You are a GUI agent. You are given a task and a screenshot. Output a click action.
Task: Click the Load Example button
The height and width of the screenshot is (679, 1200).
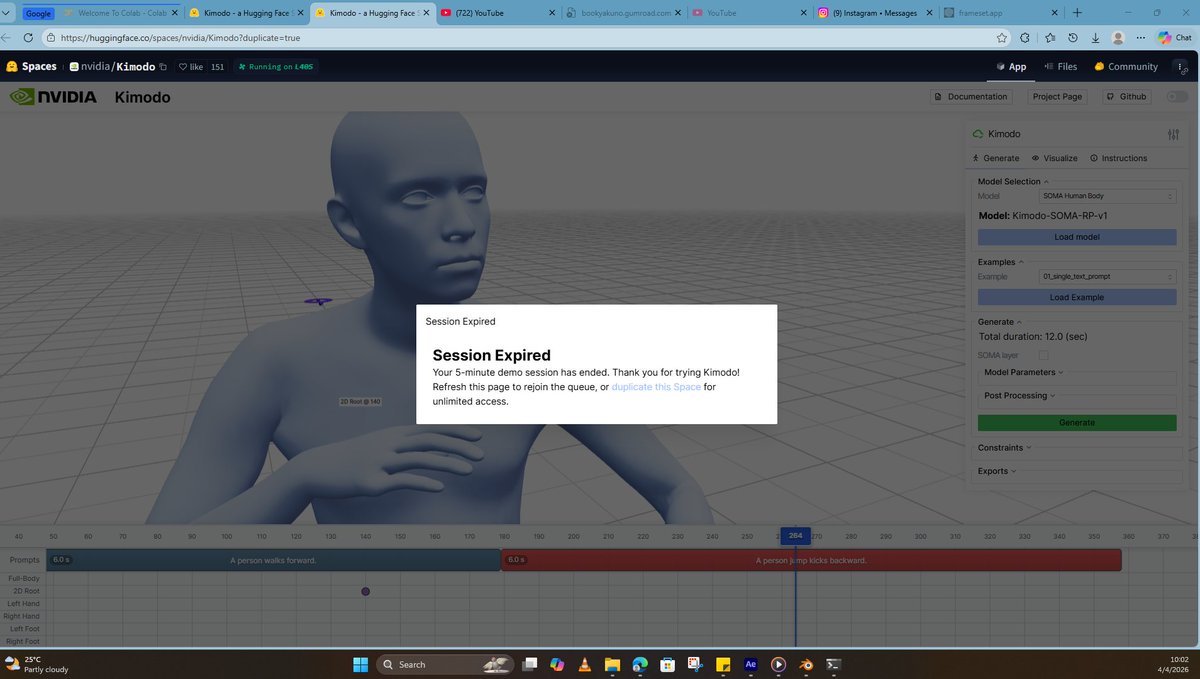pos(1077,297)
